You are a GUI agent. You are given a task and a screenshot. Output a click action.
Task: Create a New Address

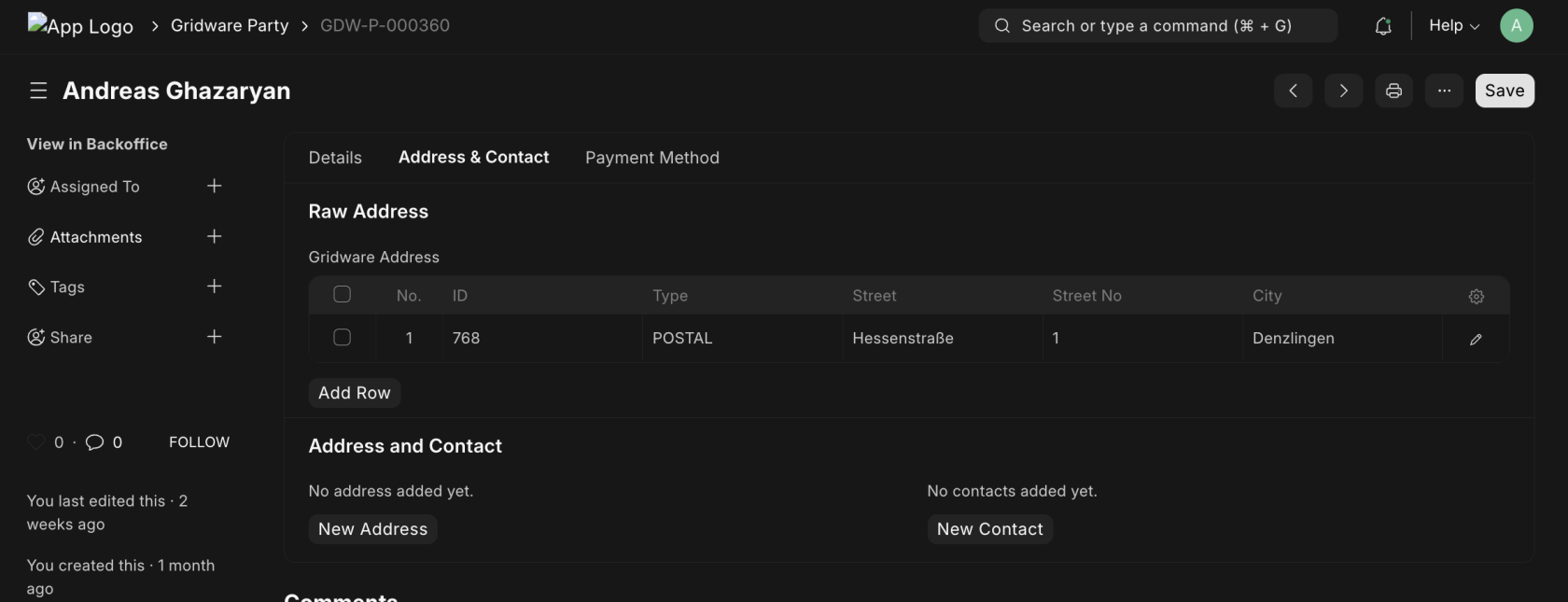click(x=372, y=529)
